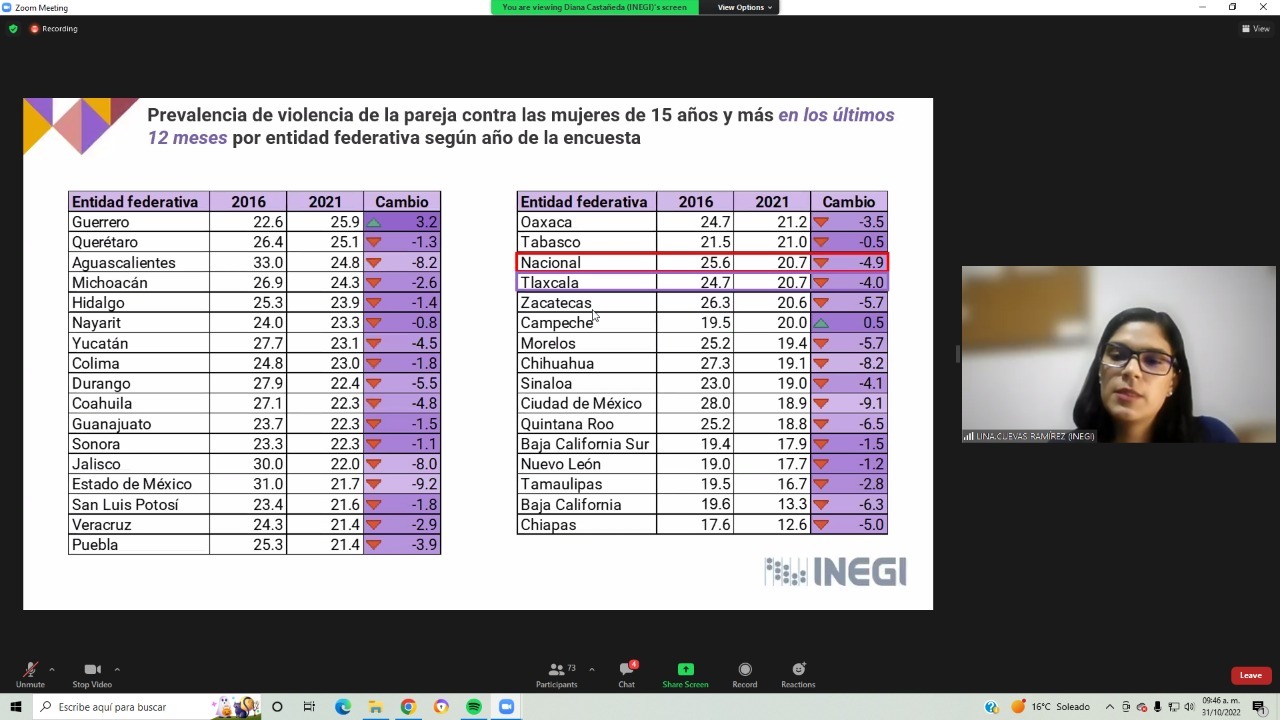Screen dimensions: 1280x720
Task: Leave the meeting
Action: click(x=1251, y=675)
